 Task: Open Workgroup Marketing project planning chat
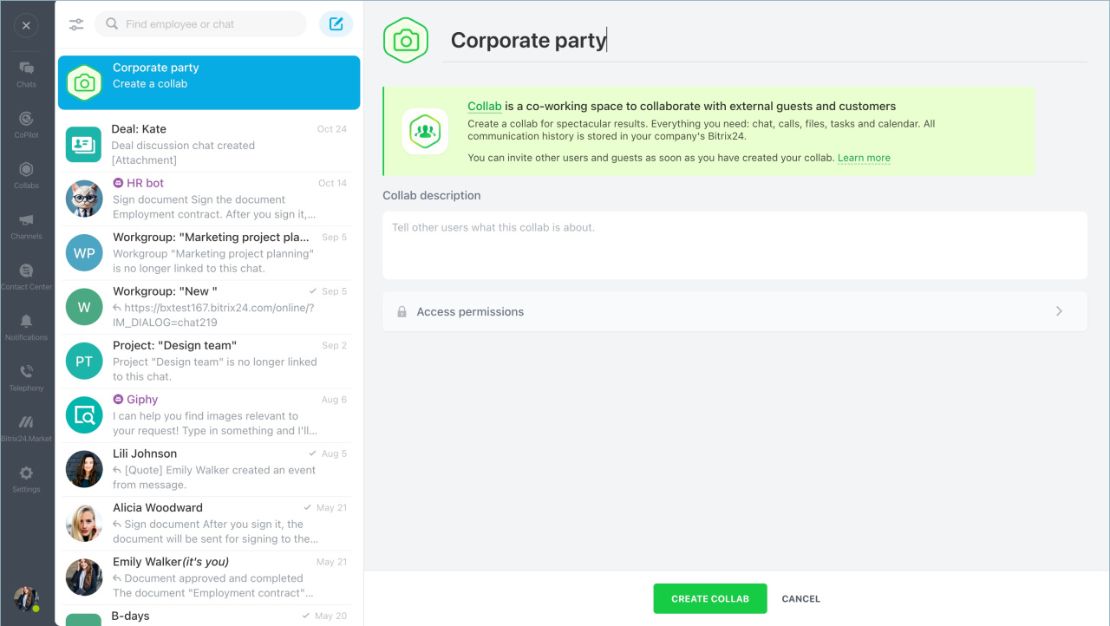tap(209, 253)
